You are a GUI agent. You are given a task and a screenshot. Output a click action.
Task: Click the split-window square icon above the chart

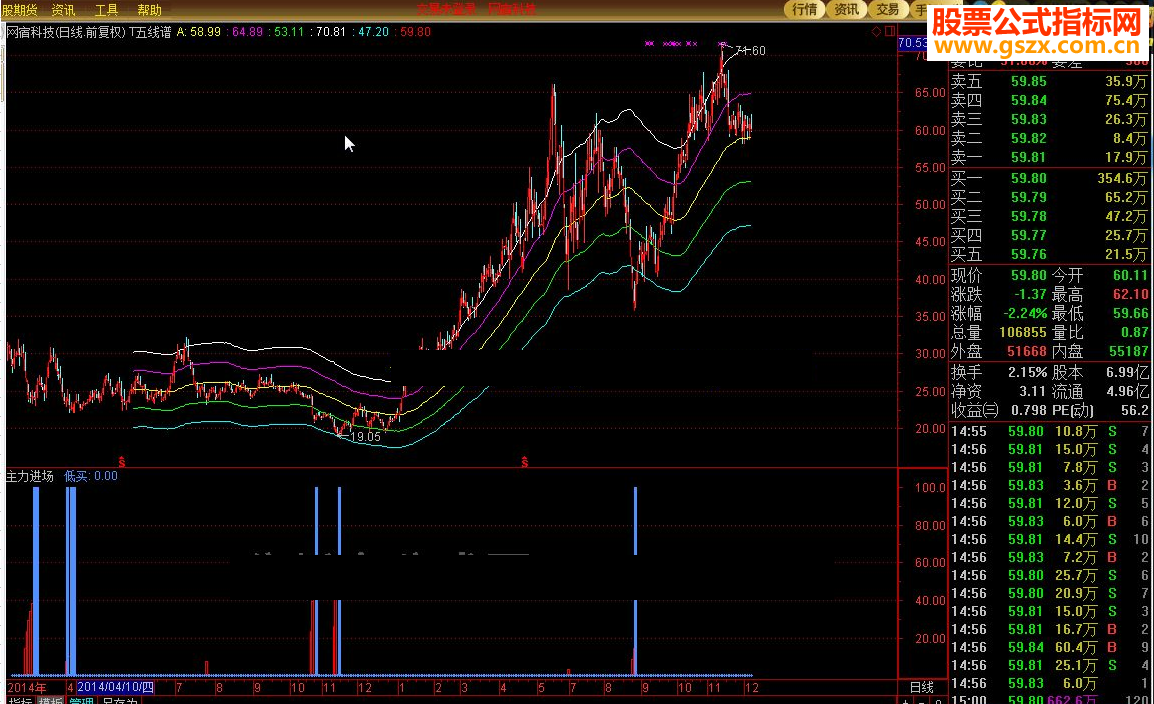[x=890, y=31]
